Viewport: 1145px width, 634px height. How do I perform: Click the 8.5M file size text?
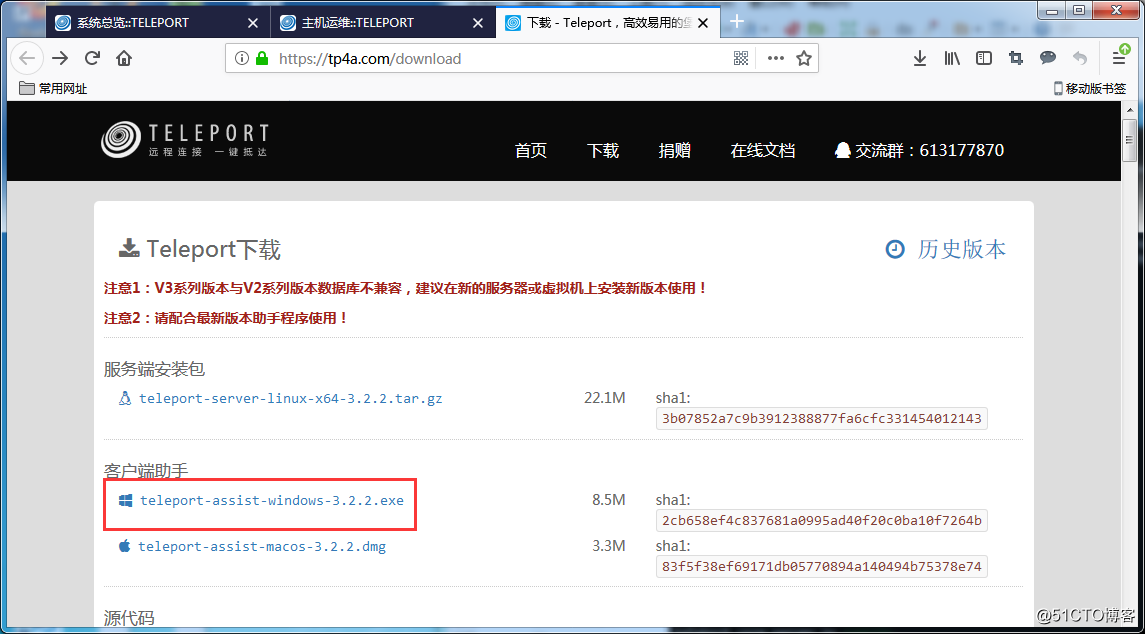[x=609, y=501]
